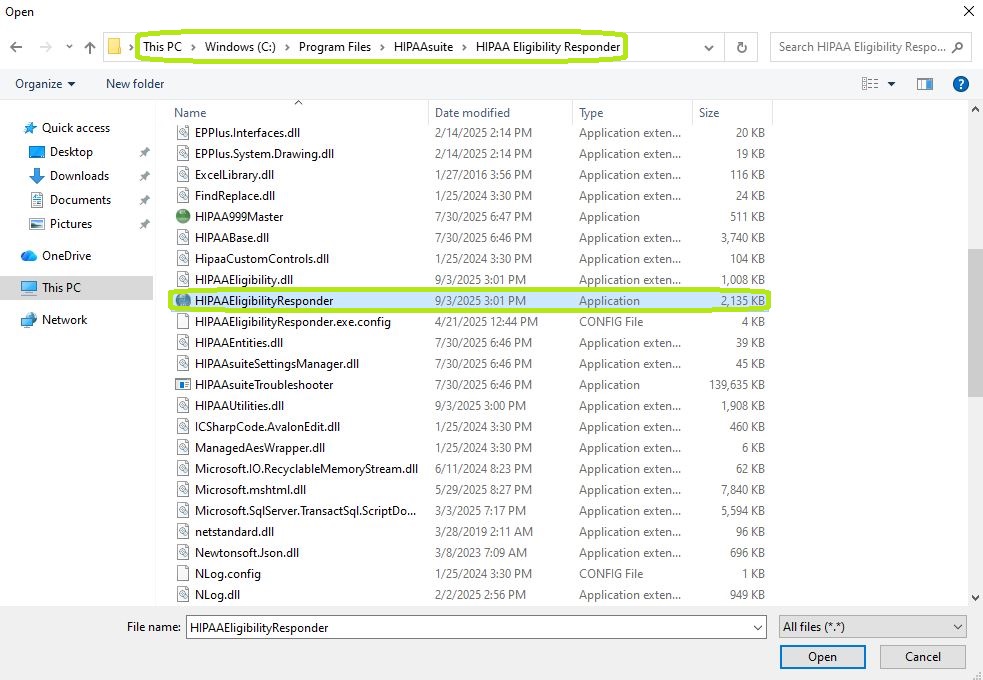Screen dimensions: 983x680
Task: Open Quick access in navigation pane
Action: point(76,128)
